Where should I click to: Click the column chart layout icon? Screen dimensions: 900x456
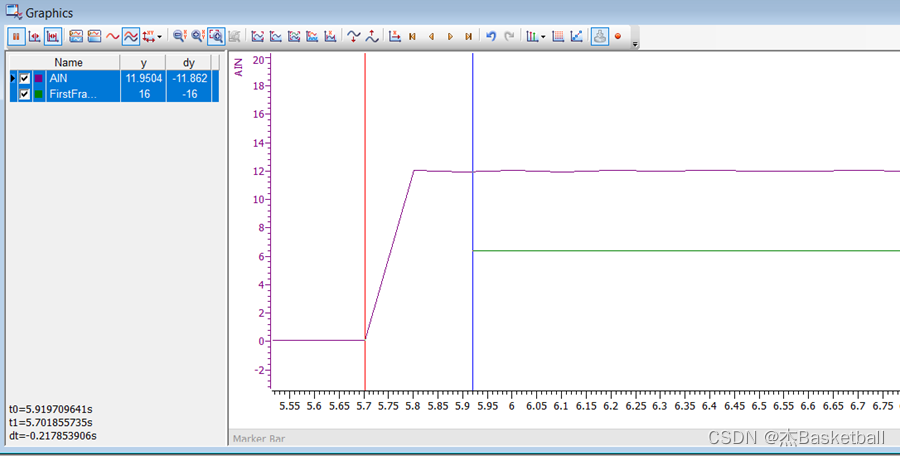click(x=532, y=36)
